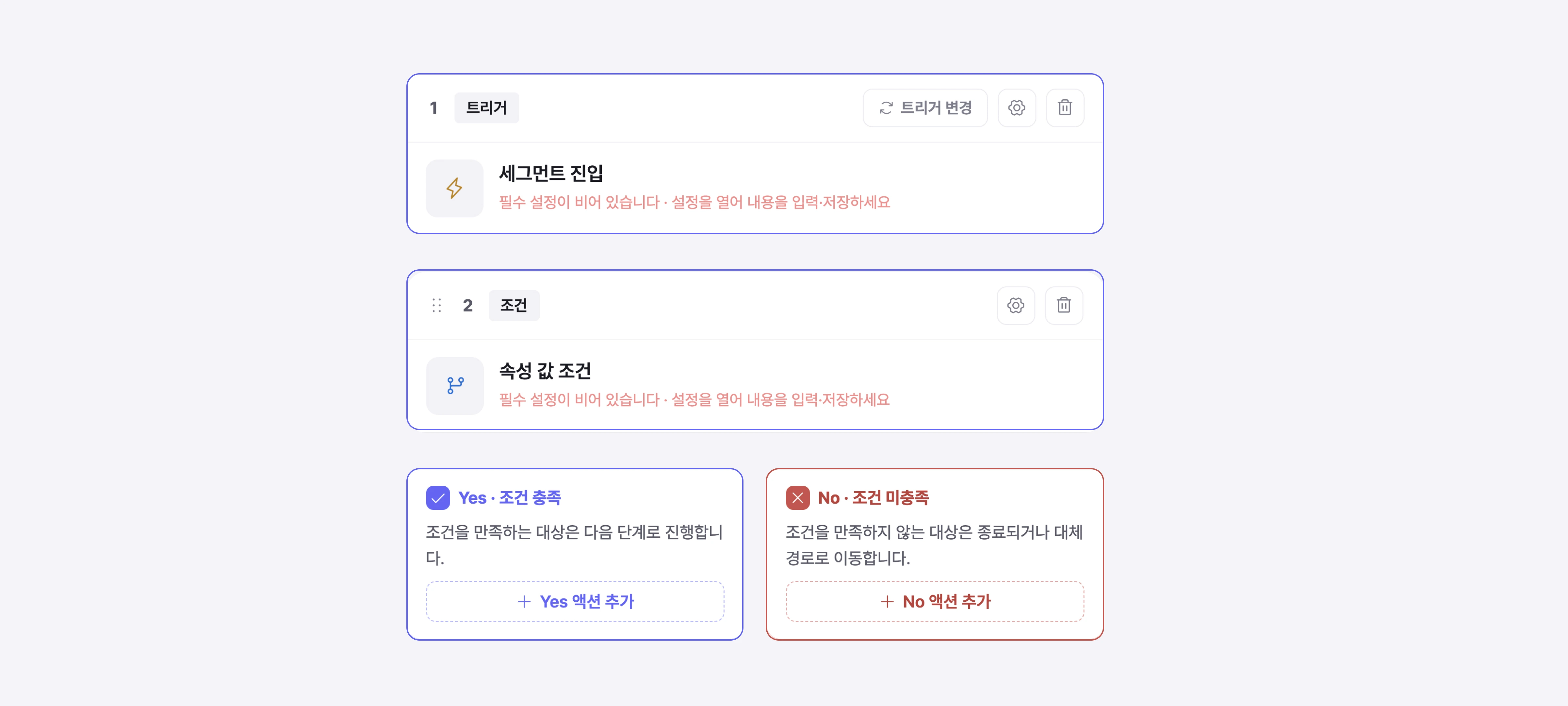
Task: Open the 속성 값 조건 condition title
Action: pyautogui.click(x=545, y=371)
